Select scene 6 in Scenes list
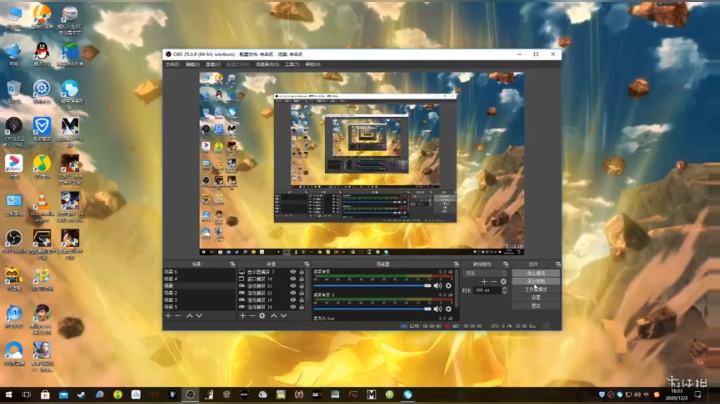720x404 pixels. [x=199, y=272]
